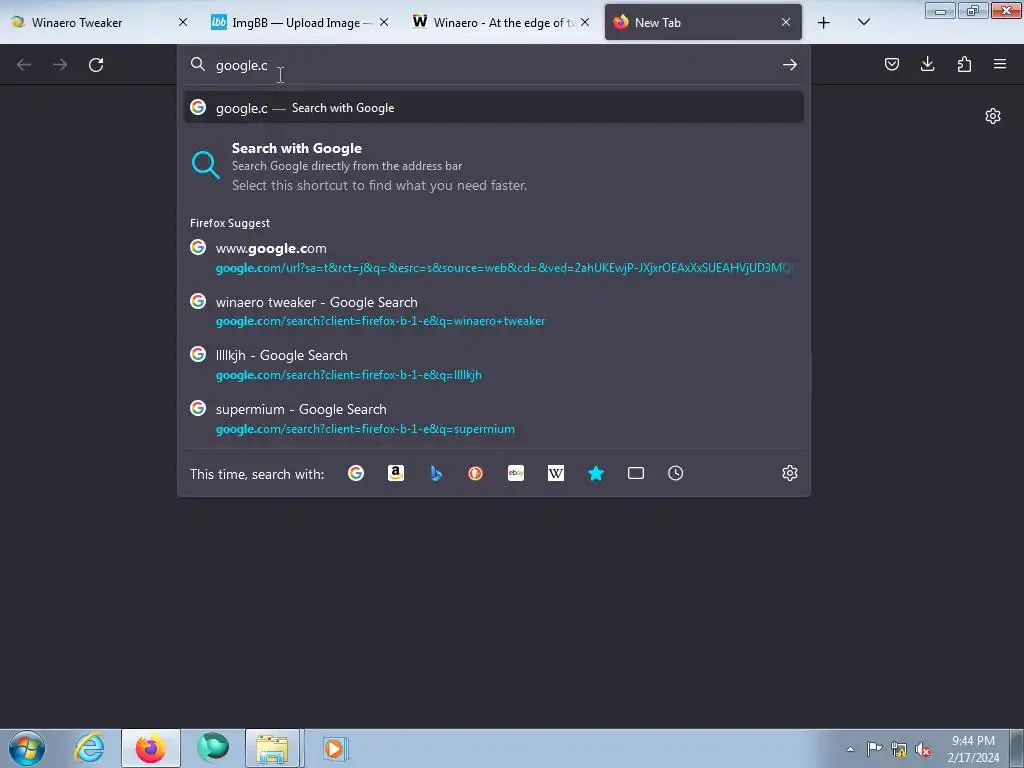Open the Windows Start menu
This screenshot has height=768, width=1024.
pyautogui.click(x=27, y=748)
